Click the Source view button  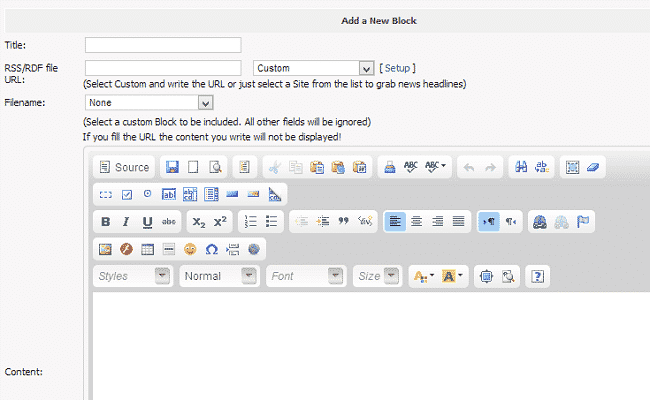pyautogui.click(x=124, y=167)
